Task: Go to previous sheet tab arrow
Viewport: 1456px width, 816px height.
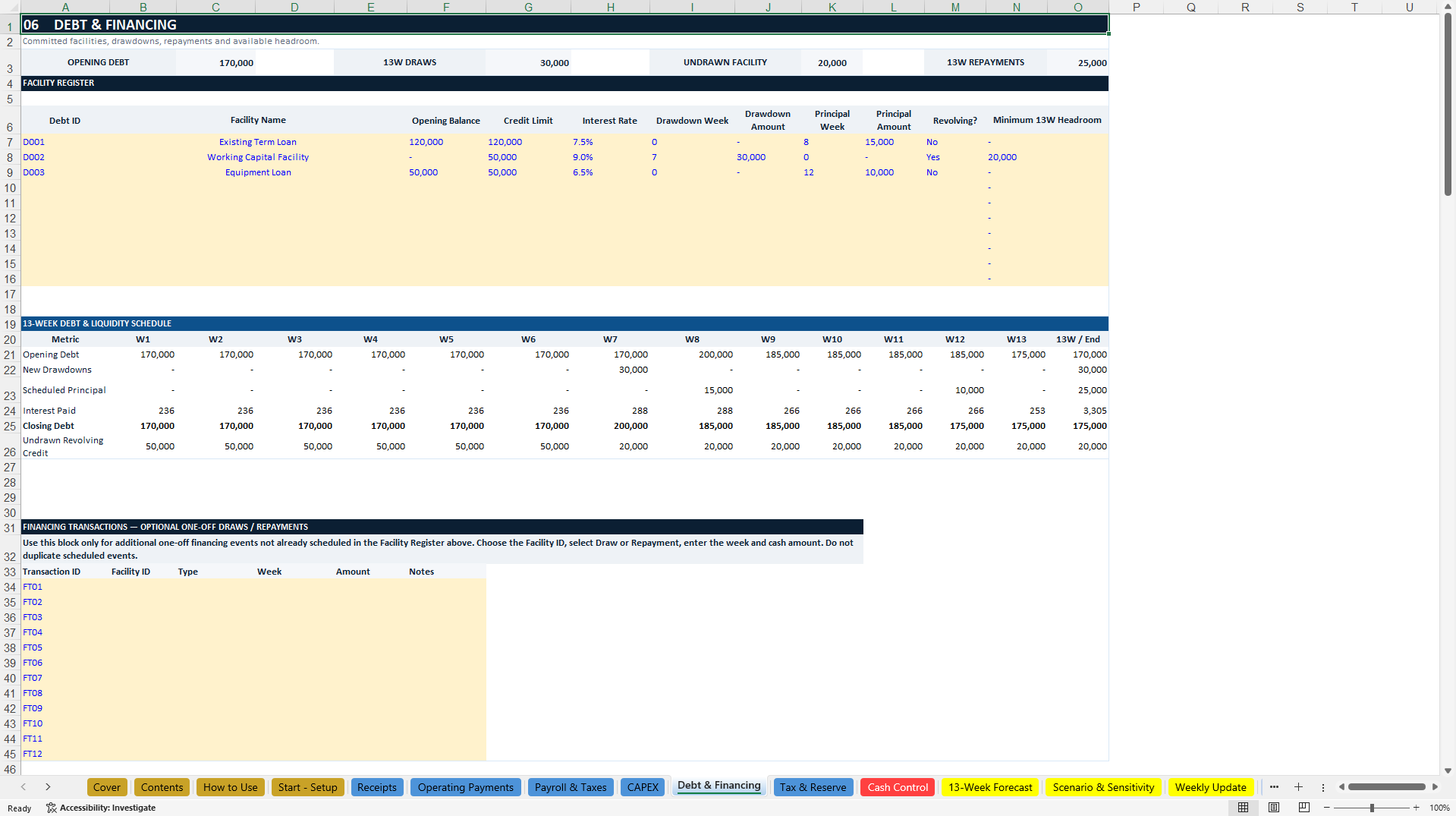Action: click(24, 787)
